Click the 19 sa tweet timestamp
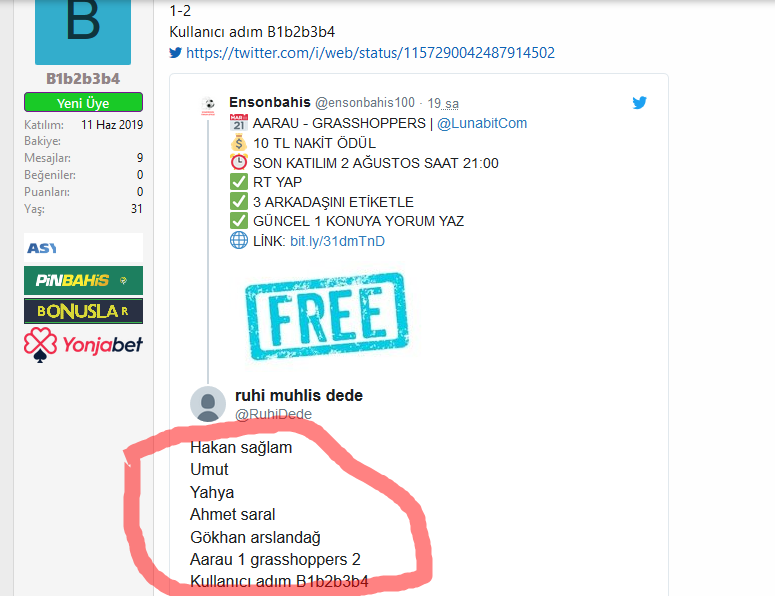The width and height of the screenshot is (775, 596). 443,103
